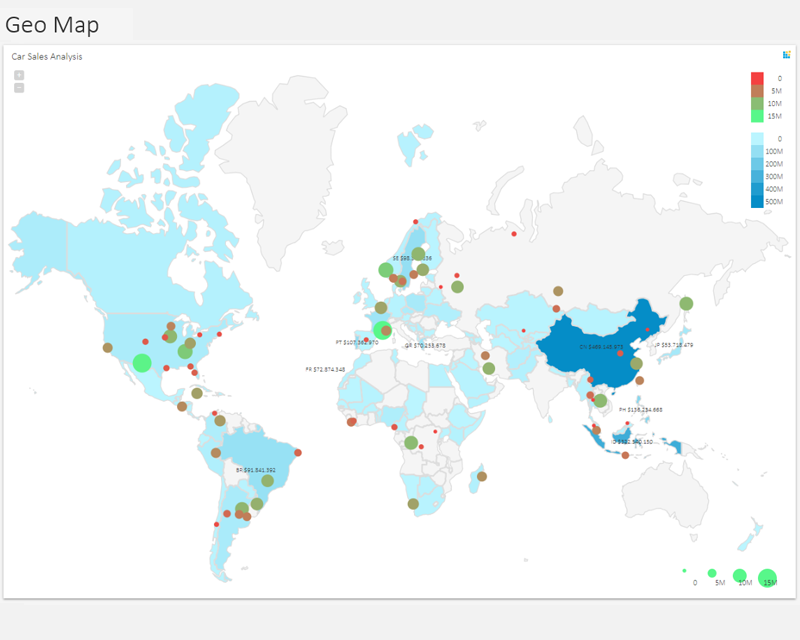Click the smallest 0 bubble size legend circle
This screenshot has height=640, width=800.
[x=685, y=570]
